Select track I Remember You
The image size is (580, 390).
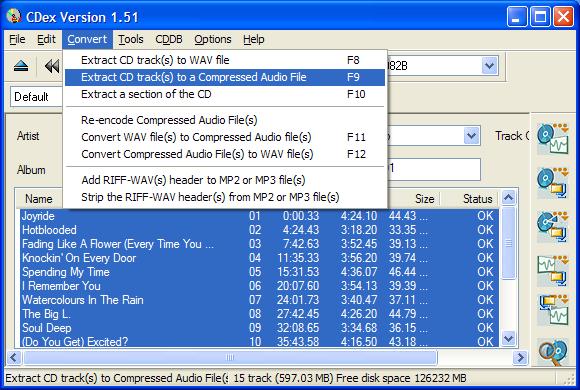61,286
